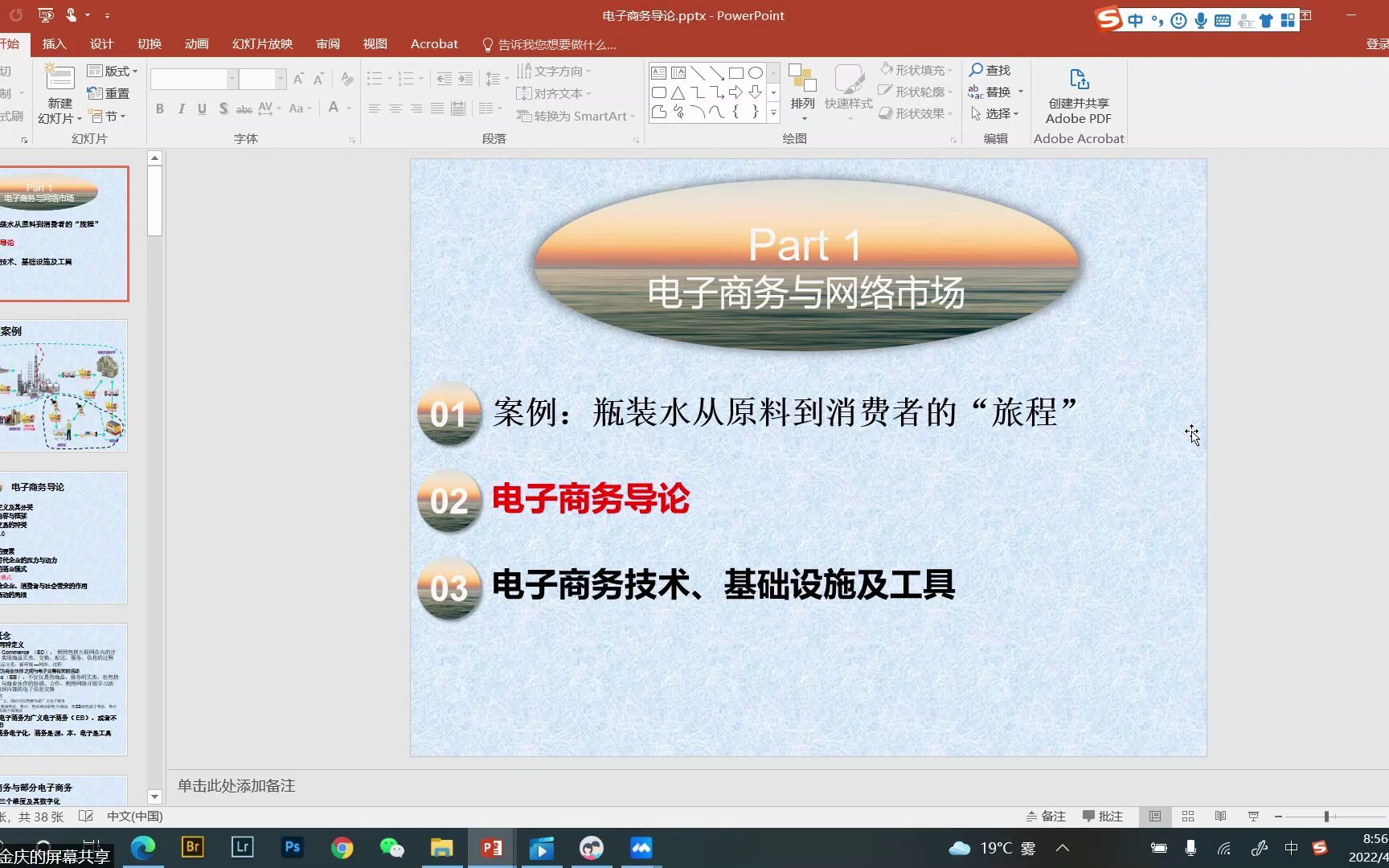Select the triangle shape in shapes gallery
1389x868 pixels.
[678, 92]
